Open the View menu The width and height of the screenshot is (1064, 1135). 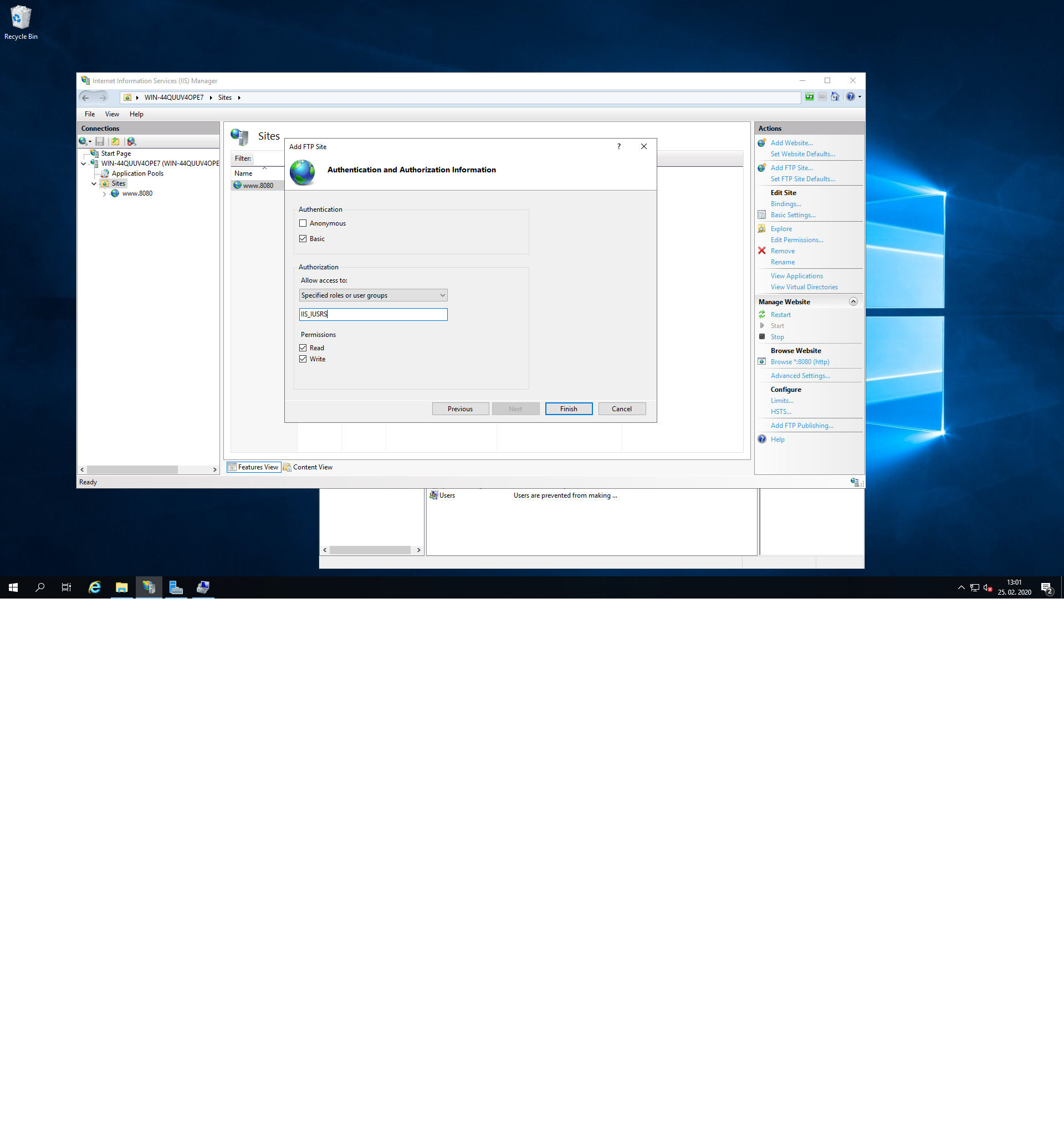pyautogui.click(x=112, y=114)
